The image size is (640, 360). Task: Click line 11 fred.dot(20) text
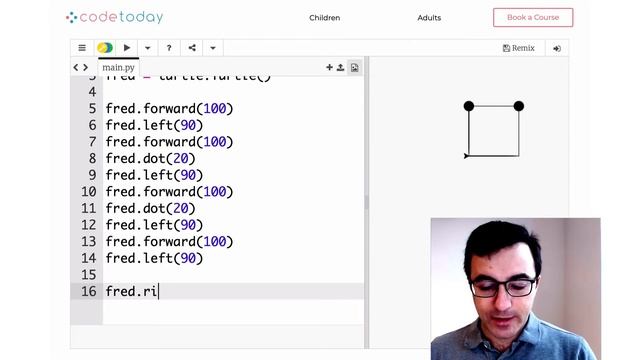(x=151, y=209)
